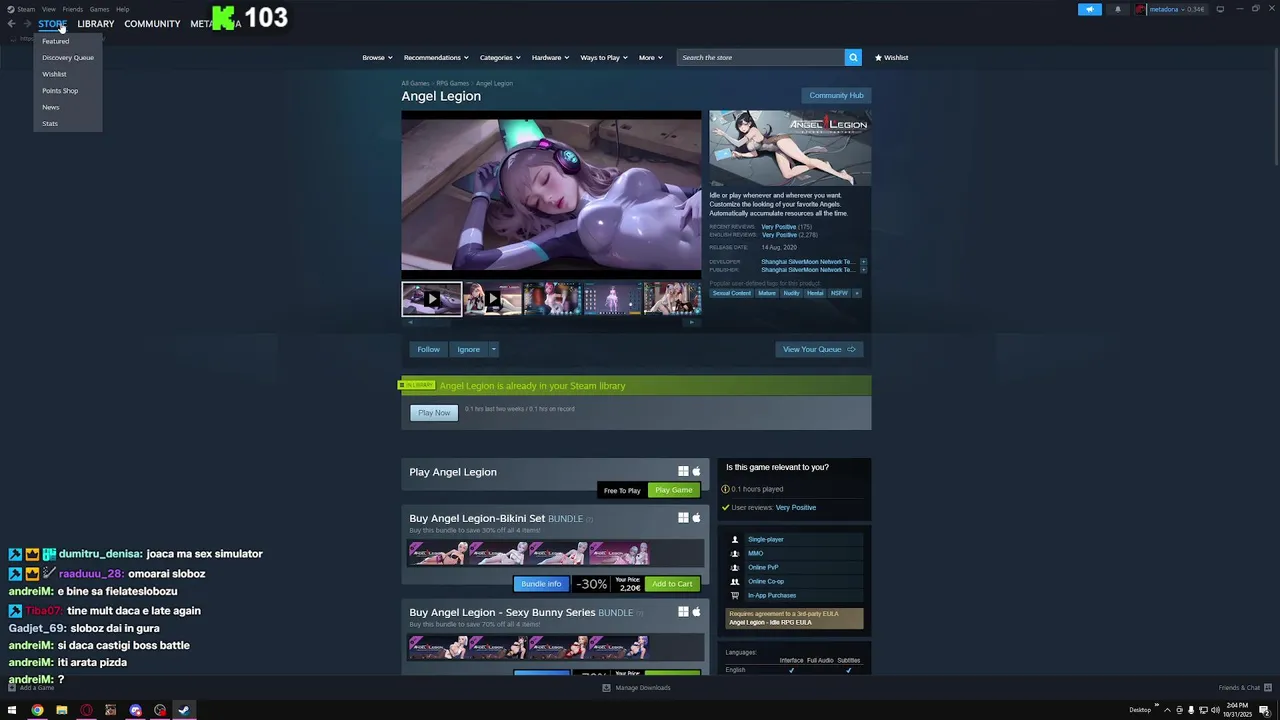1280x720 pixels.
Task: Click the plus icon next to the publisher name
Action: click(863, 270)
